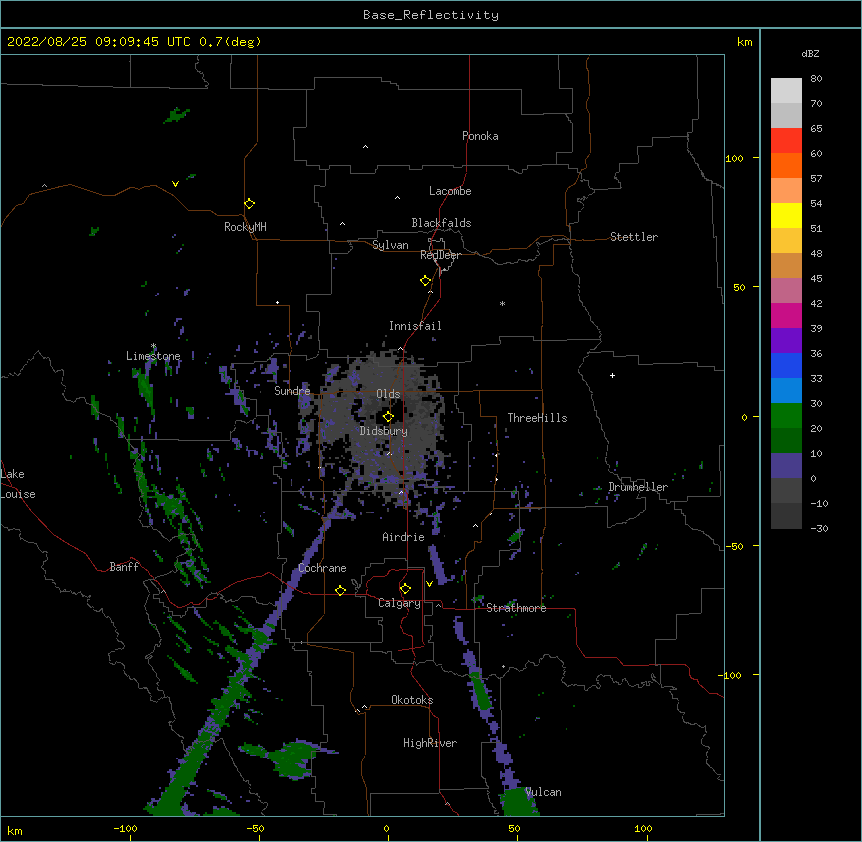
Task: Pick the magenta swatch near 42 dBZ
Action: 786,315
